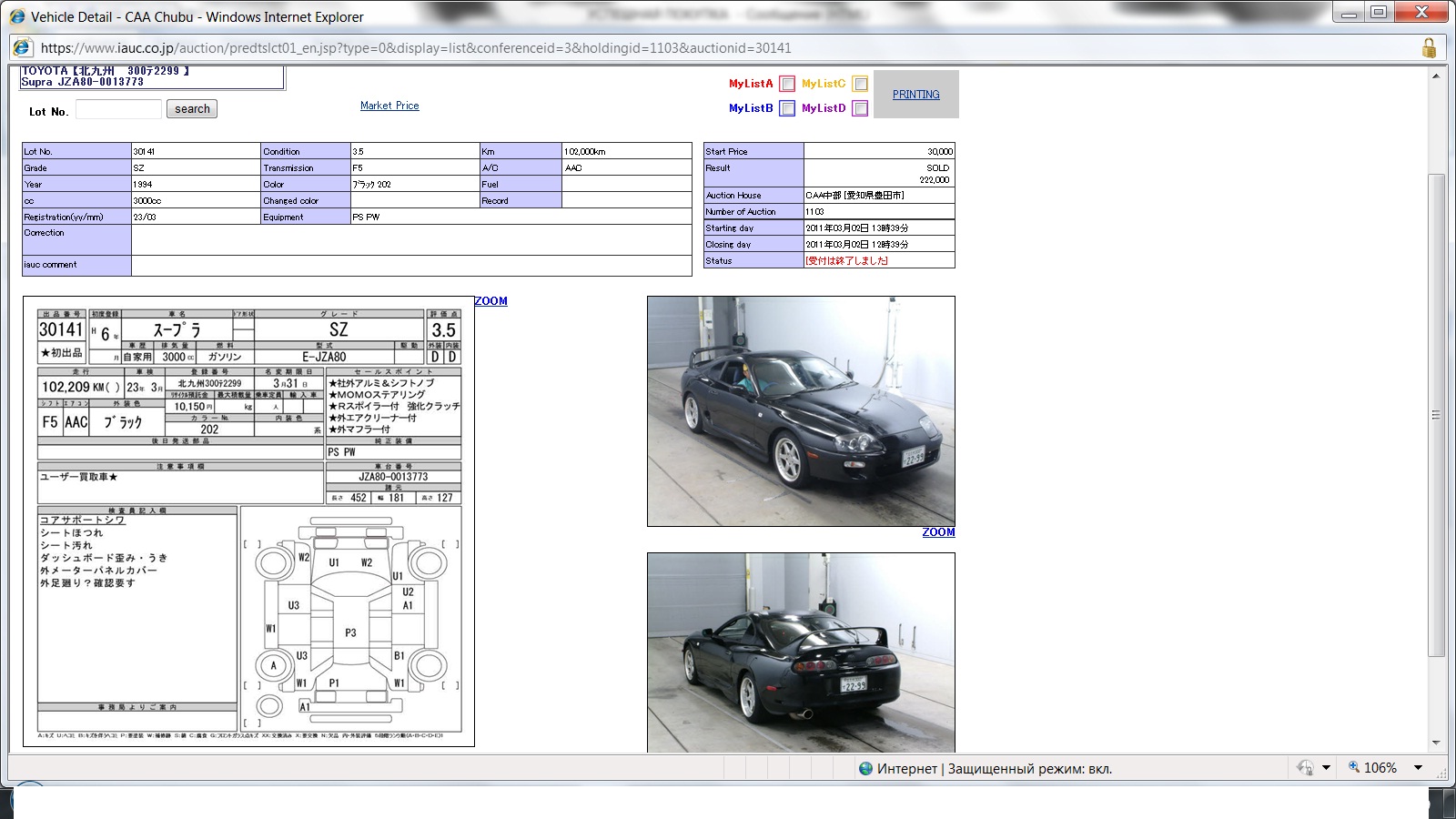Click the Lot No. input field
1456x819 pixels.
click(118, 109)
